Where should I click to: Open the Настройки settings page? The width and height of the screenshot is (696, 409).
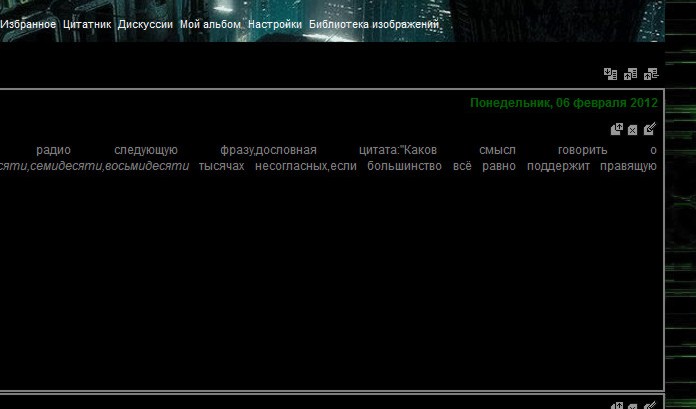point(275,23)
